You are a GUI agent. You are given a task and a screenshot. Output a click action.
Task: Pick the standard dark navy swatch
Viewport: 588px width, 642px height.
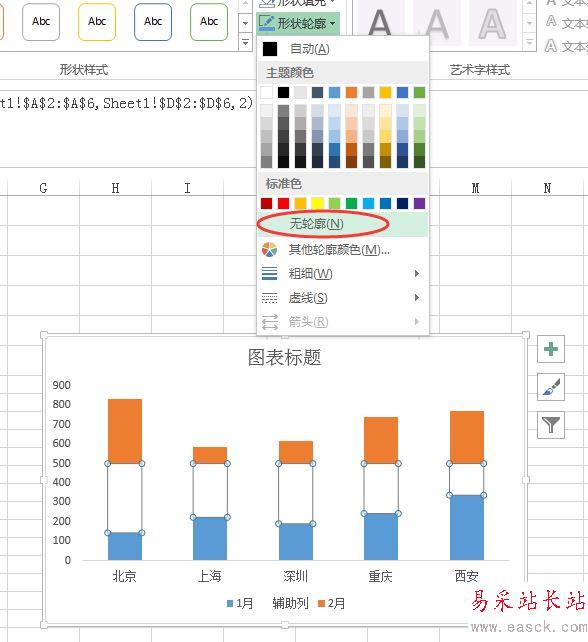[x=403, y=203]
